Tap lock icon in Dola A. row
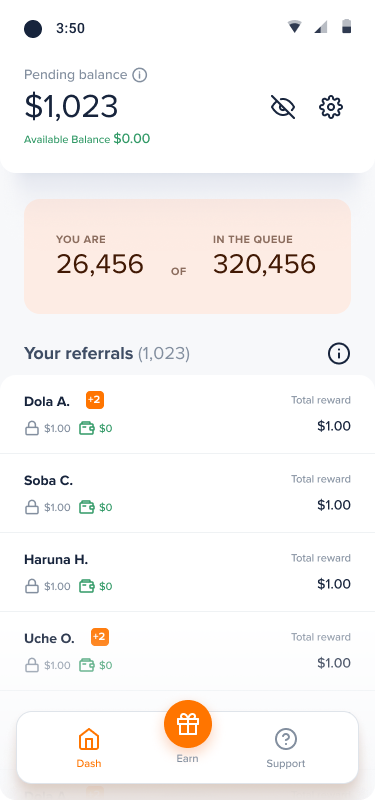Screen dimensions: 375x800 coord(32,428)
